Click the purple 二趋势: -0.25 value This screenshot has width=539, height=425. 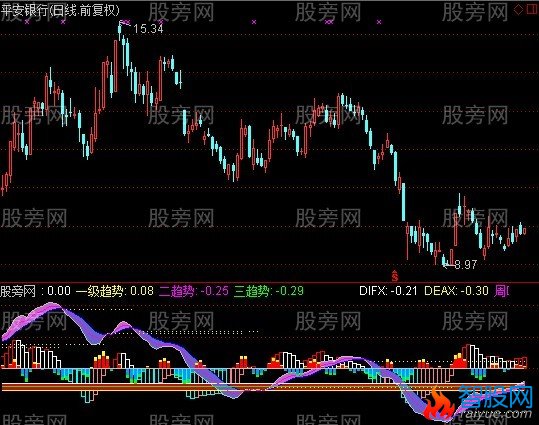tap(194, 291)
